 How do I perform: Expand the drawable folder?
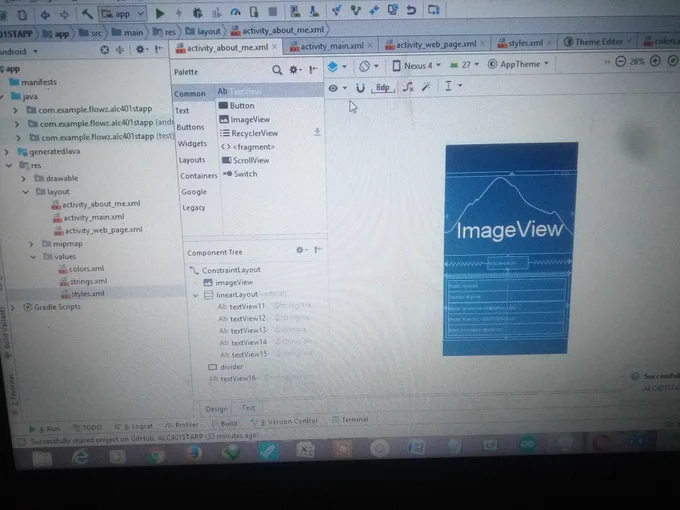24,178
